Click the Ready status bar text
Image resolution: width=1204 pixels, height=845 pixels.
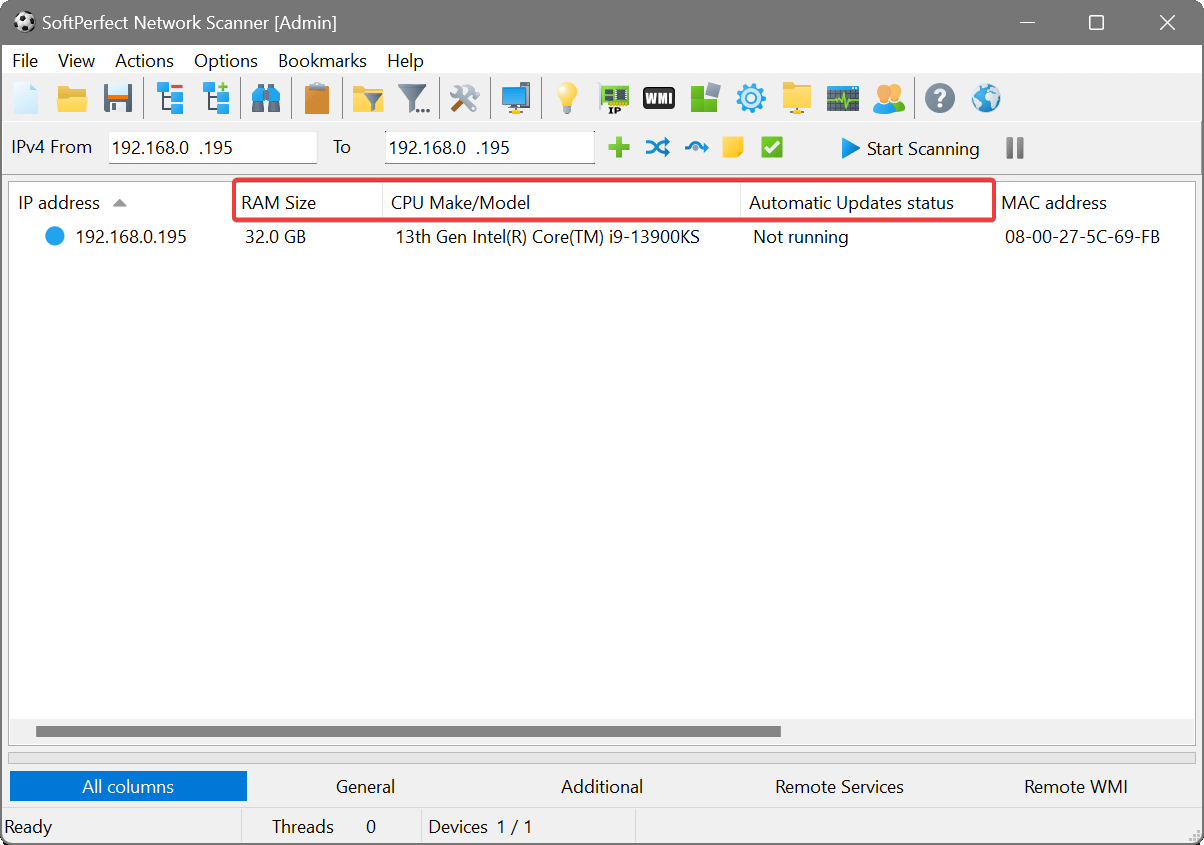28,827
